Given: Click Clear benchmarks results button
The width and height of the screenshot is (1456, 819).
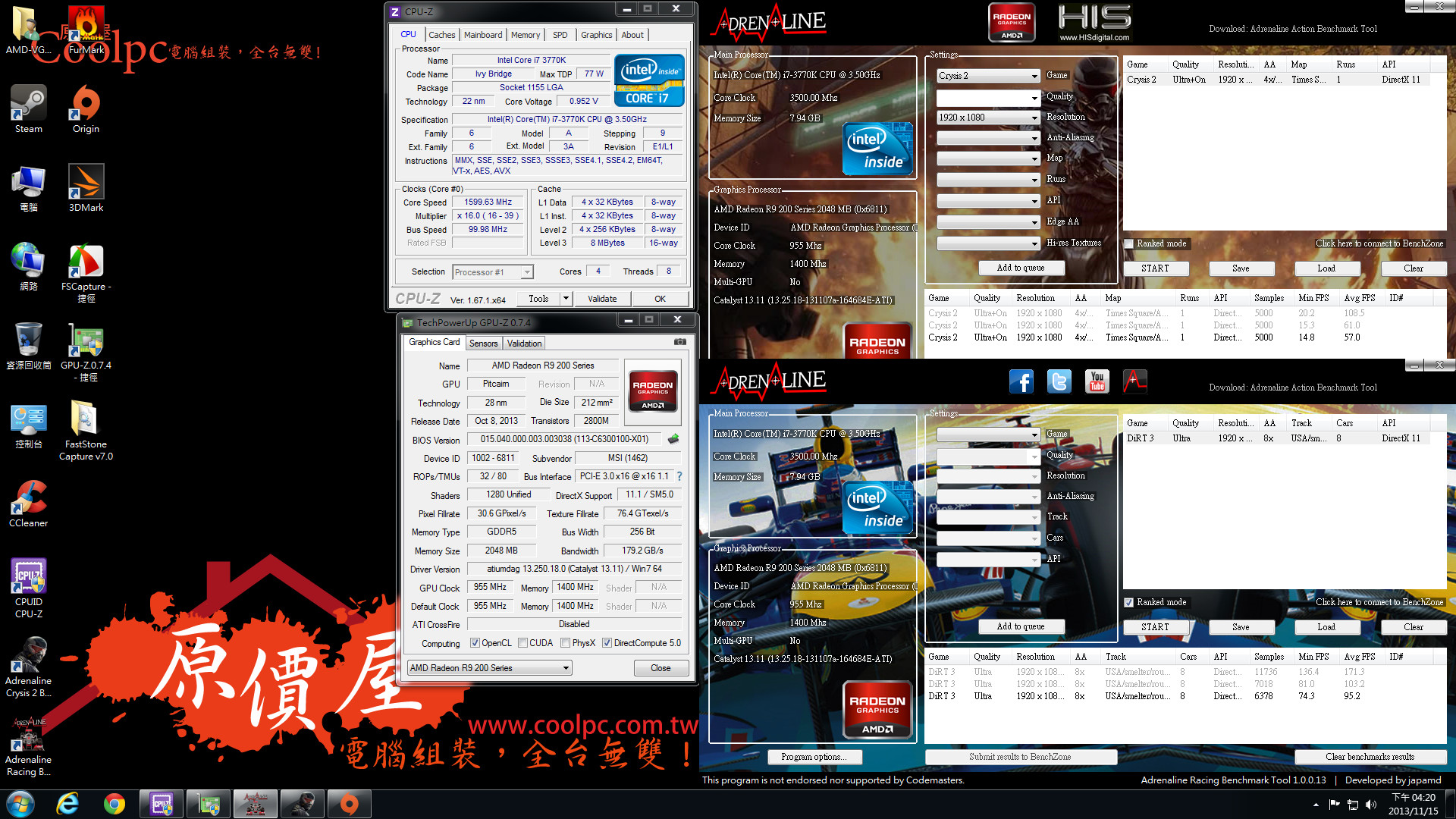Looking at the screenshot, I should pos(1370,757).
